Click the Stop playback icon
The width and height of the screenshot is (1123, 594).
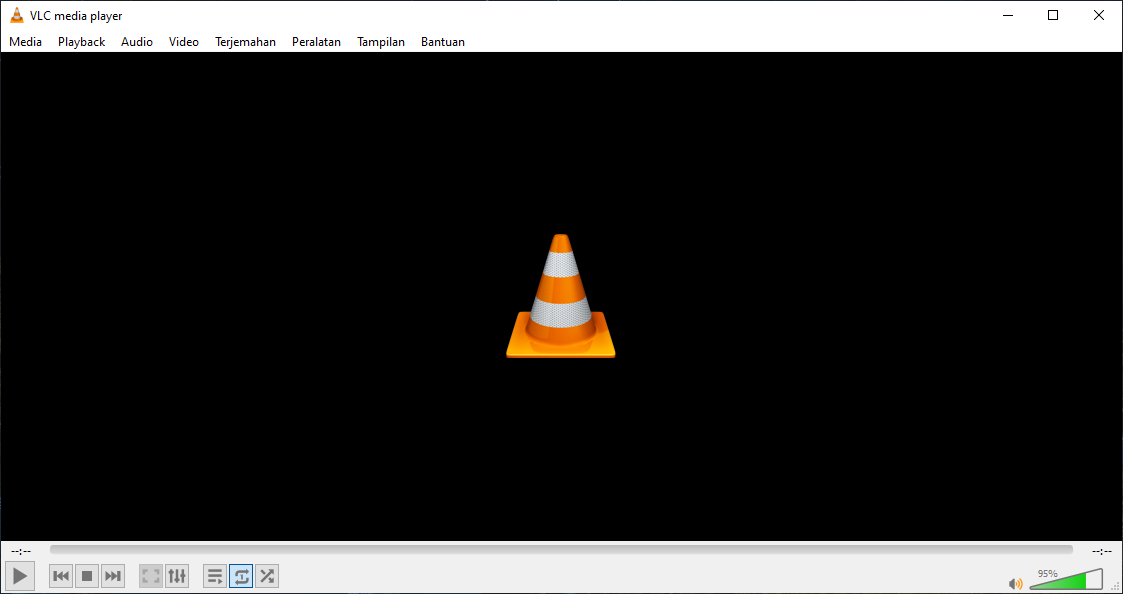pos(86,575)
